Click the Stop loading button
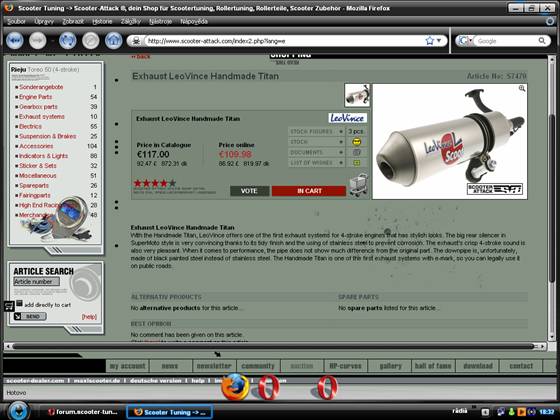560x420 pixels. point(91,41)
